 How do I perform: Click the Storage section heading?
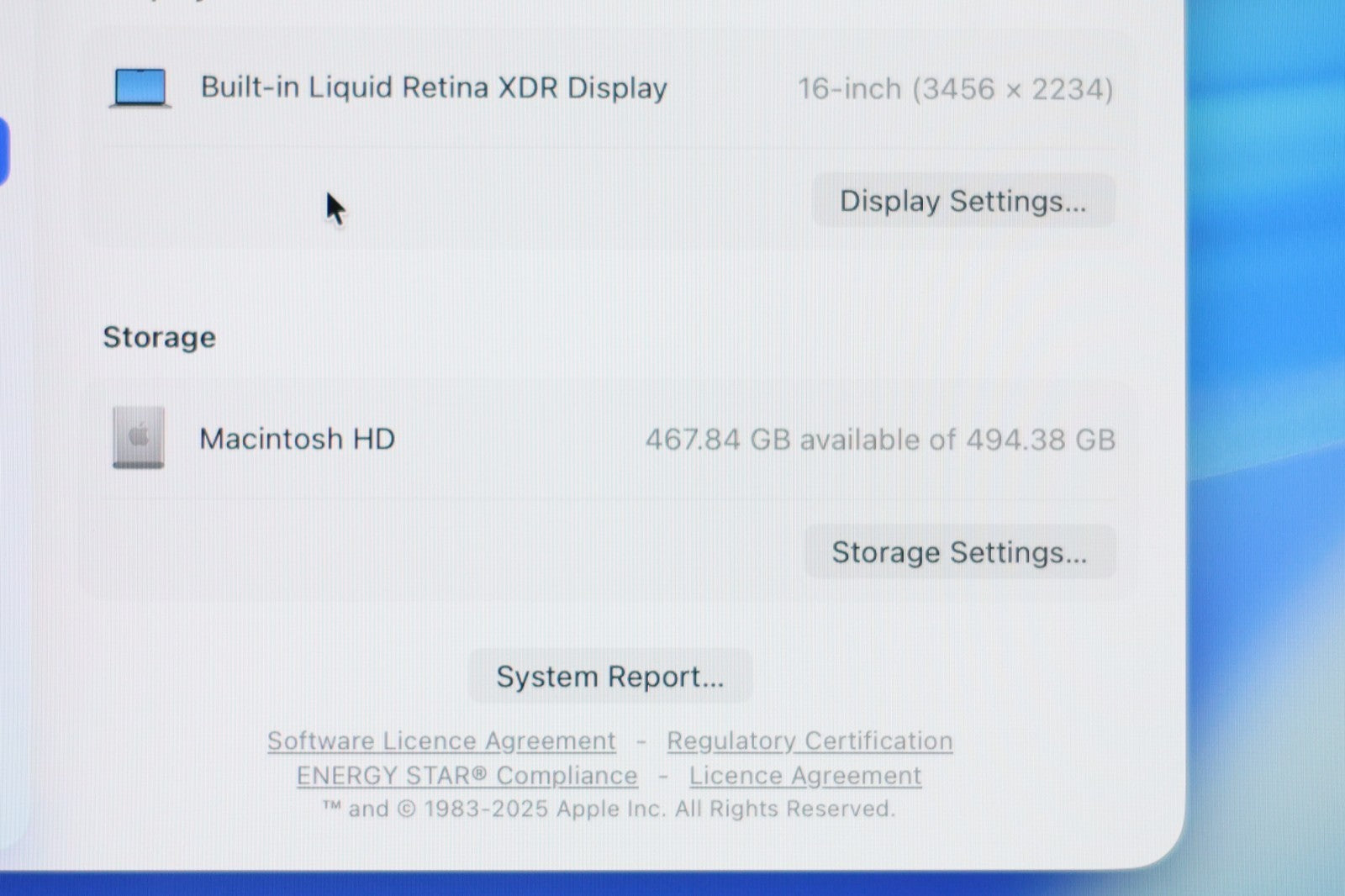click(x=159, y=337)
